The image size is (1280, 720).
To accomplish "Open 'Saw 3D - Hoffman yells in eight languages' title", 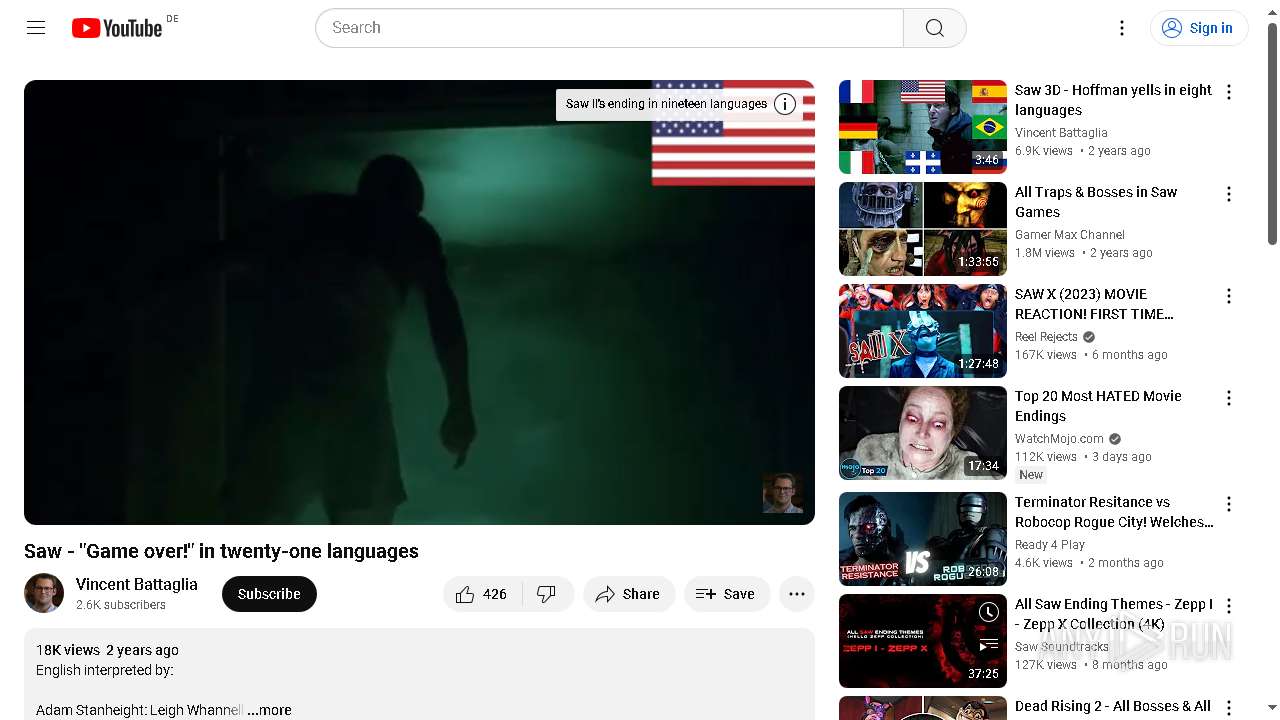I will click(1113, 100).
